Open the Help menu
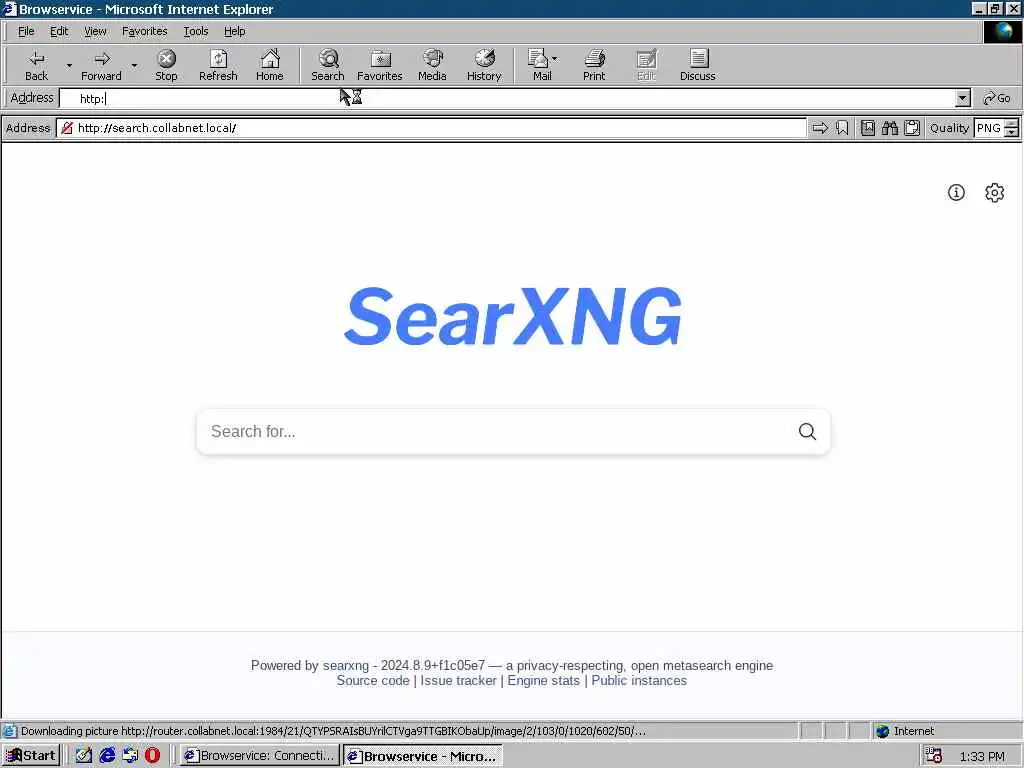The image size is (1024, 768). [x=234, y=31]
